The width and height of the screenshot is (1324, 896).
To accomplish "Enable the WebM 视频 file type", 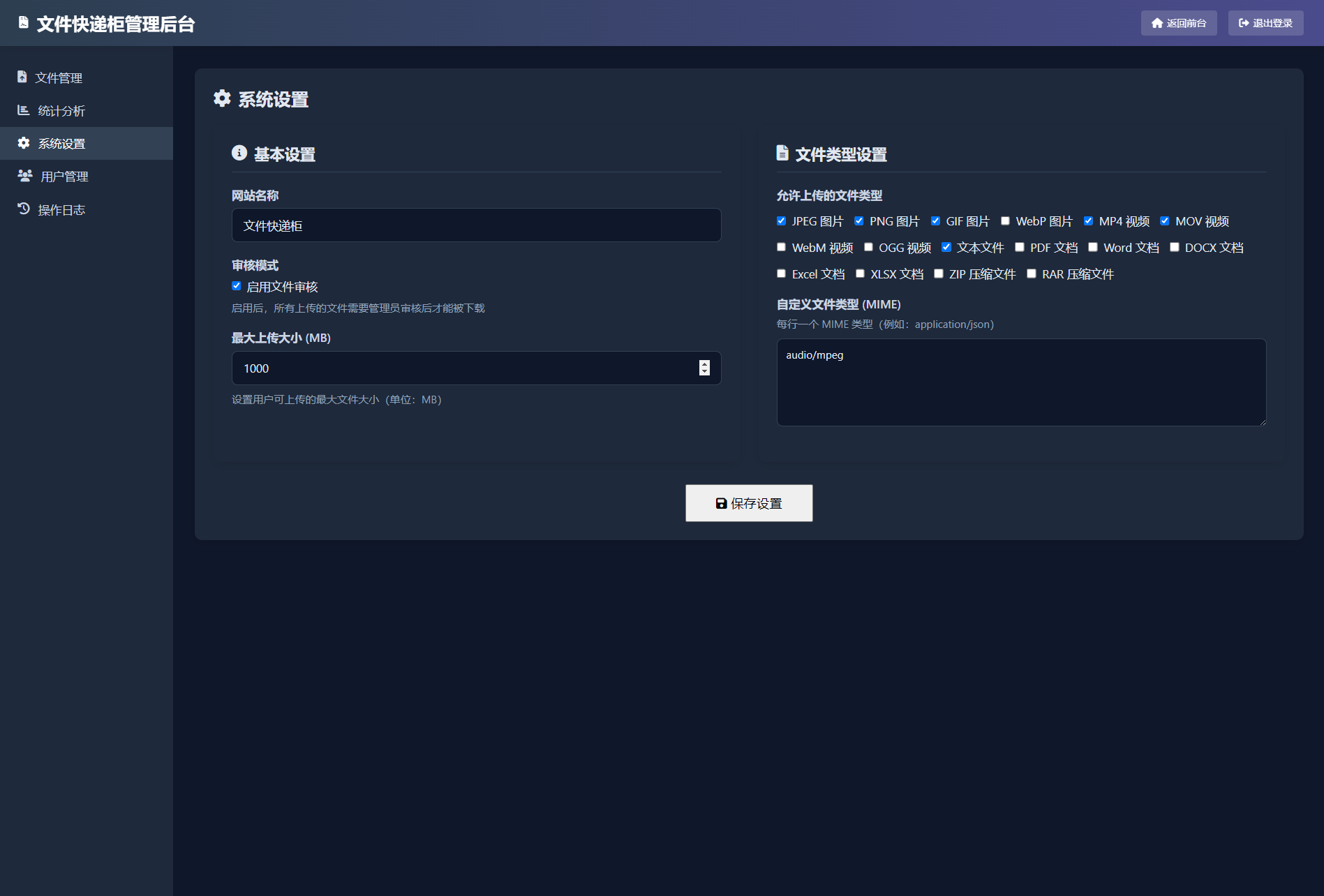I will click(781, 246).
